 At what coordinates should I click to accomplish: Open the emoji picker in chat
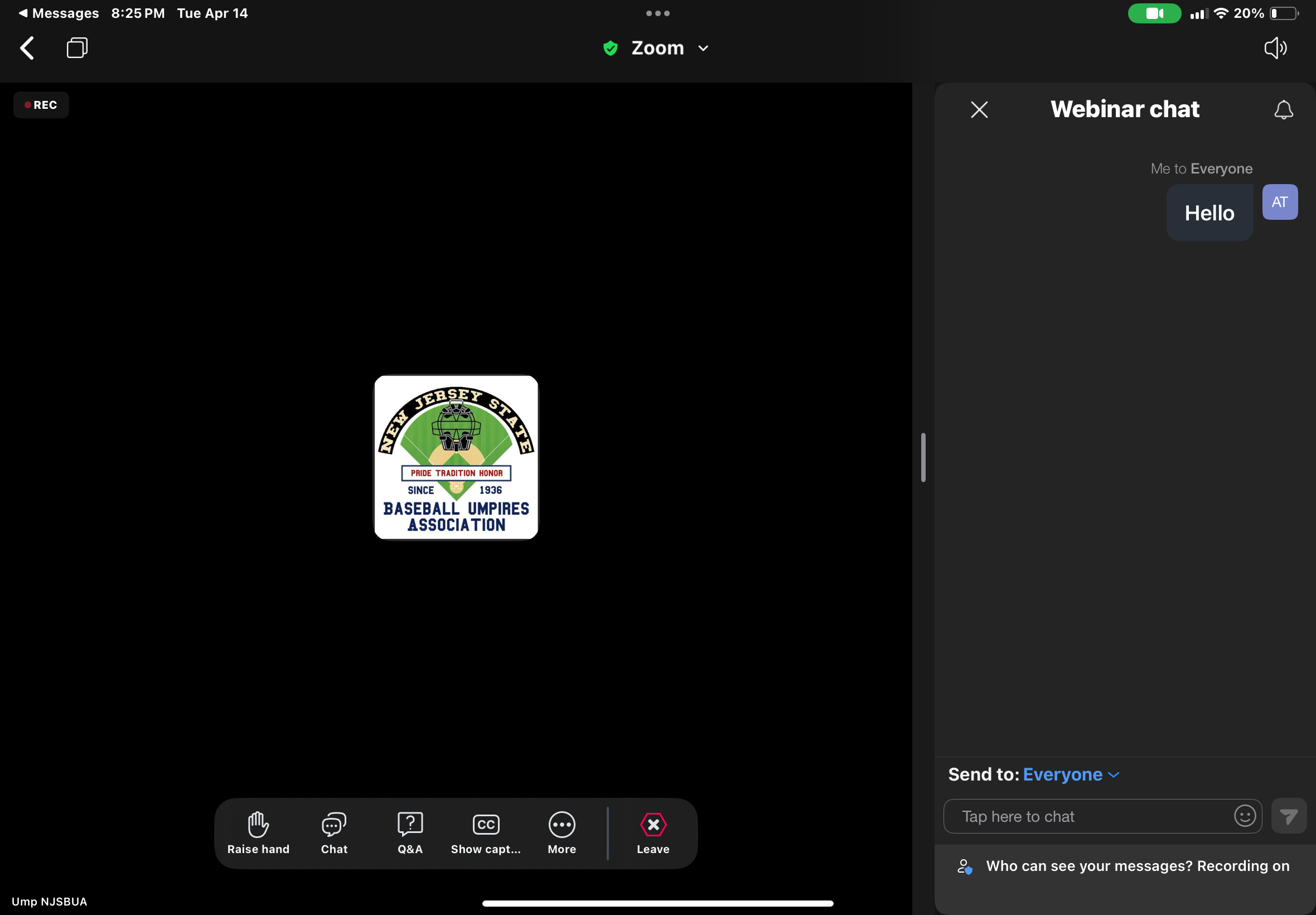tap(1245, 816)
